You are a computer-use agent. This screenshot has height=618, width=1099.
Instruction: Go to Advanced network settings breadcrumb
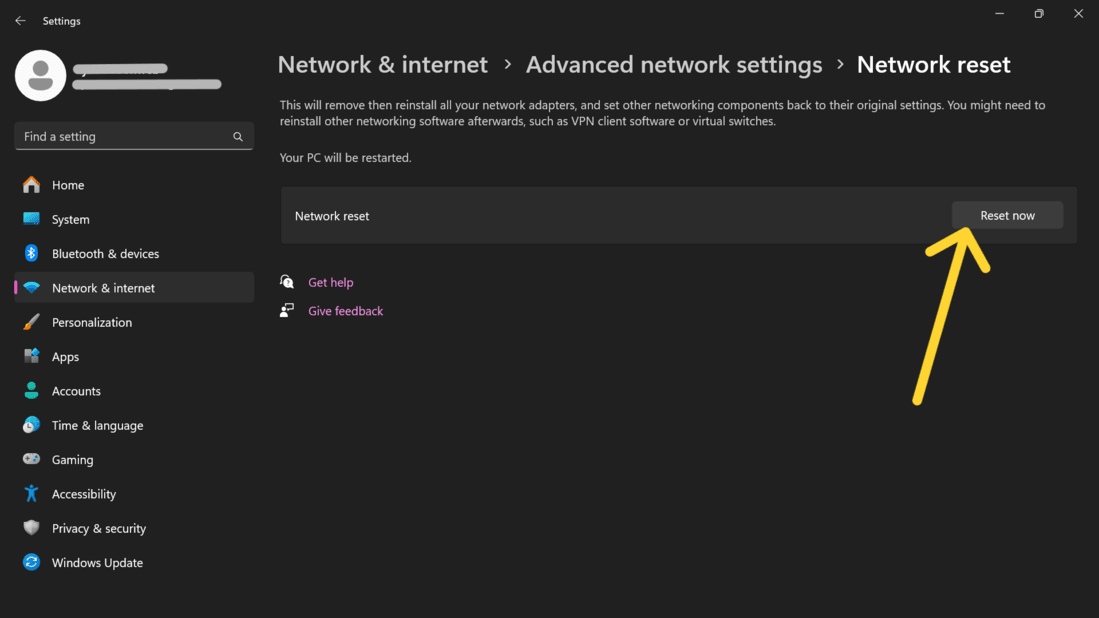pyautogui.click(x=673, y=65)
